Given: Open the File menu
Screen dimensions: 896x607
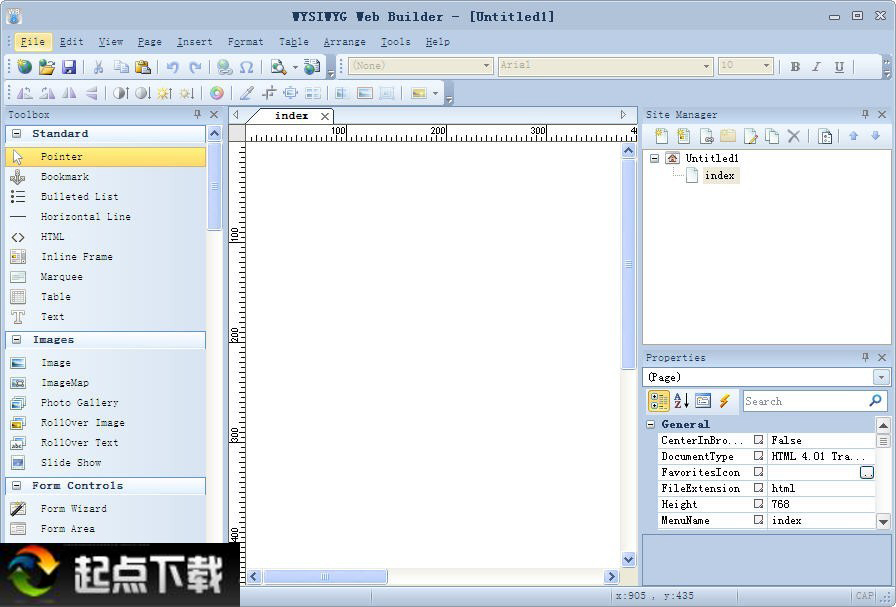Looking at the screenshot, I should [x=33, y=42].
